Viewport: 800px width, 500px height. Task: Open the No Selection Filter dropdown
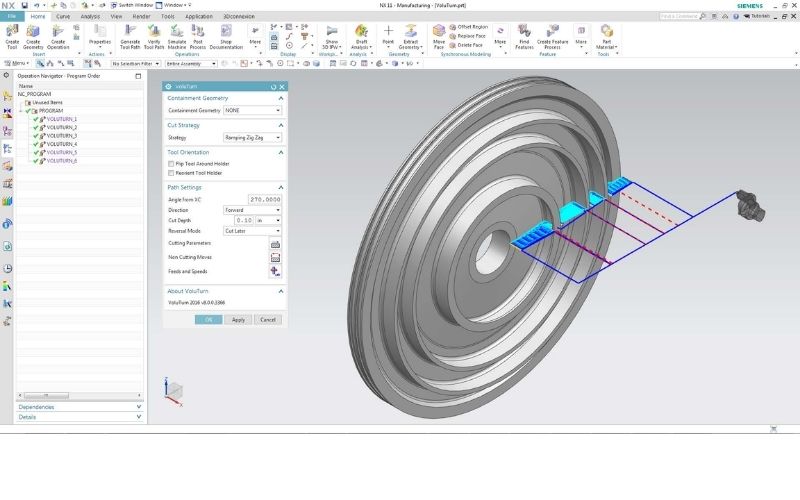(136, 64)
